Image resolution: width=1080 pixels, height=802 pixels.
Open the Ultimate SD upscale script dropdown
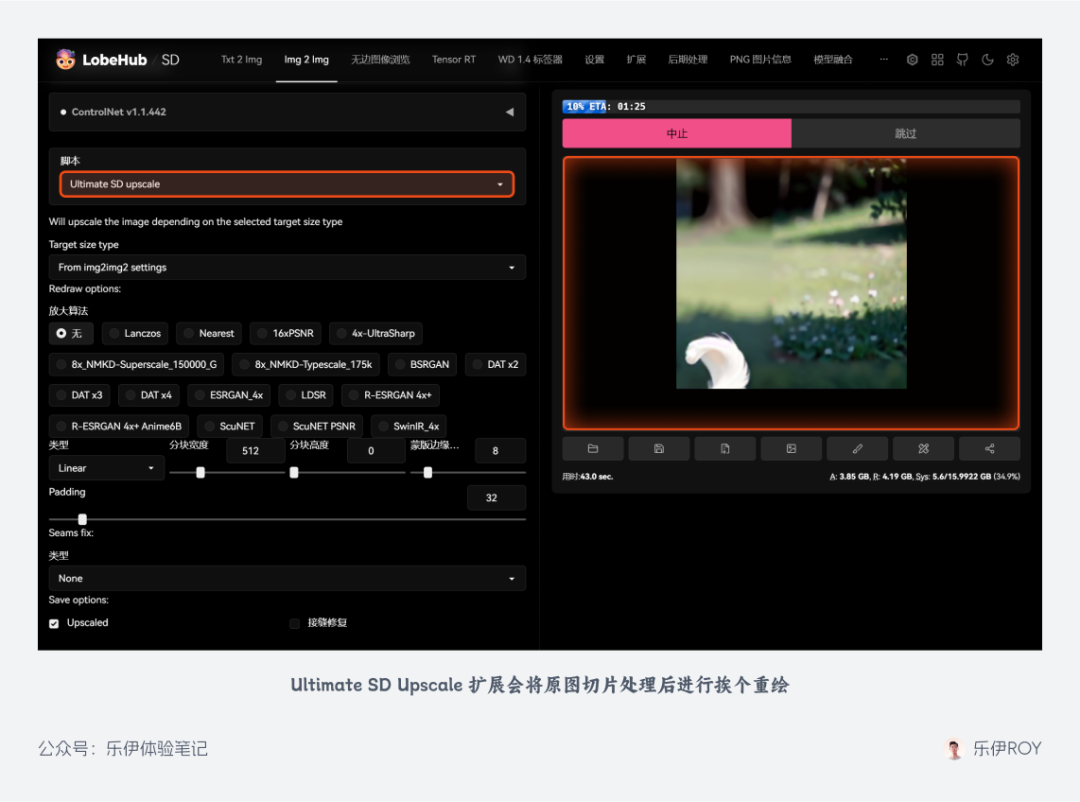[287, 184]
